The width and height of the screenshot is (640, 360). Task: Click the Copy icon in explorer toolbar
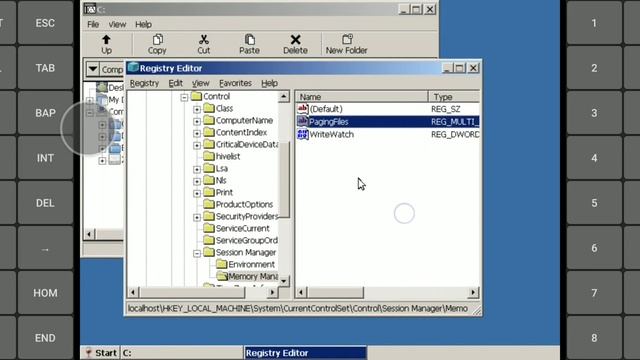(157, 40)
